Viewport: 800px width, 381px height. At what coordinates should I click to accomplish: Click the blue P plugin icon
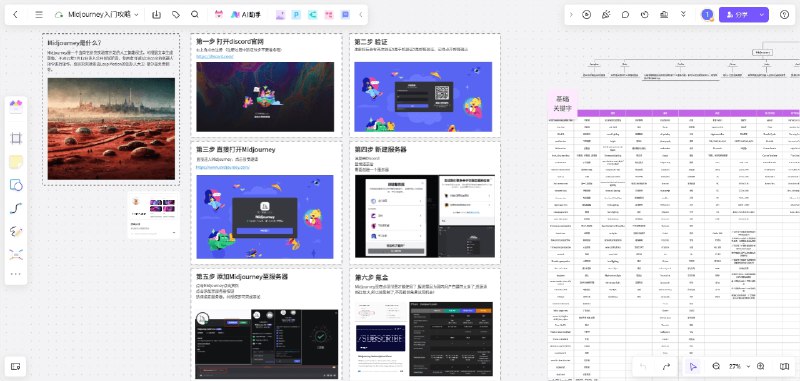point(296,15)
